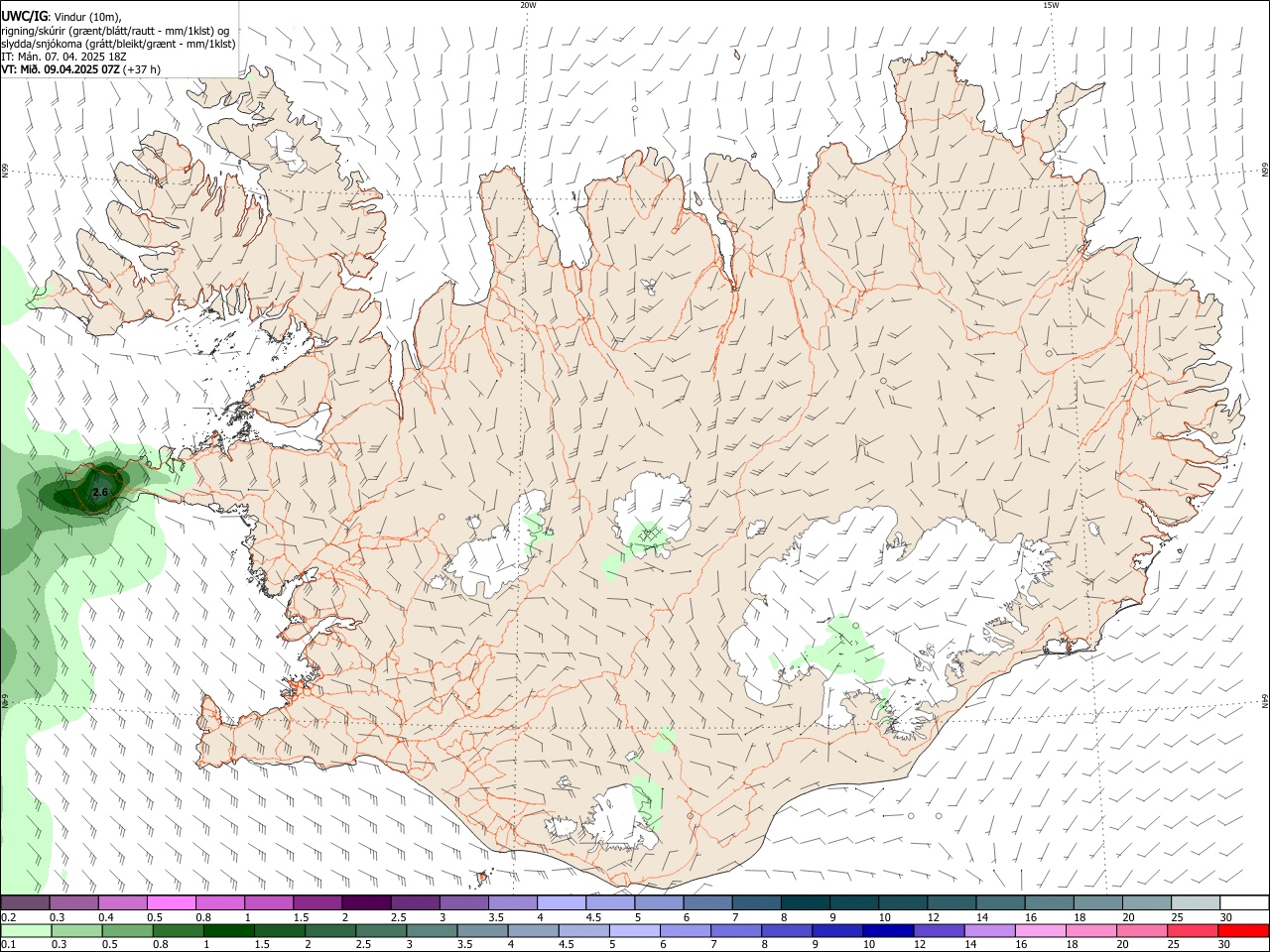Click the 15W longitude label

1051,5
